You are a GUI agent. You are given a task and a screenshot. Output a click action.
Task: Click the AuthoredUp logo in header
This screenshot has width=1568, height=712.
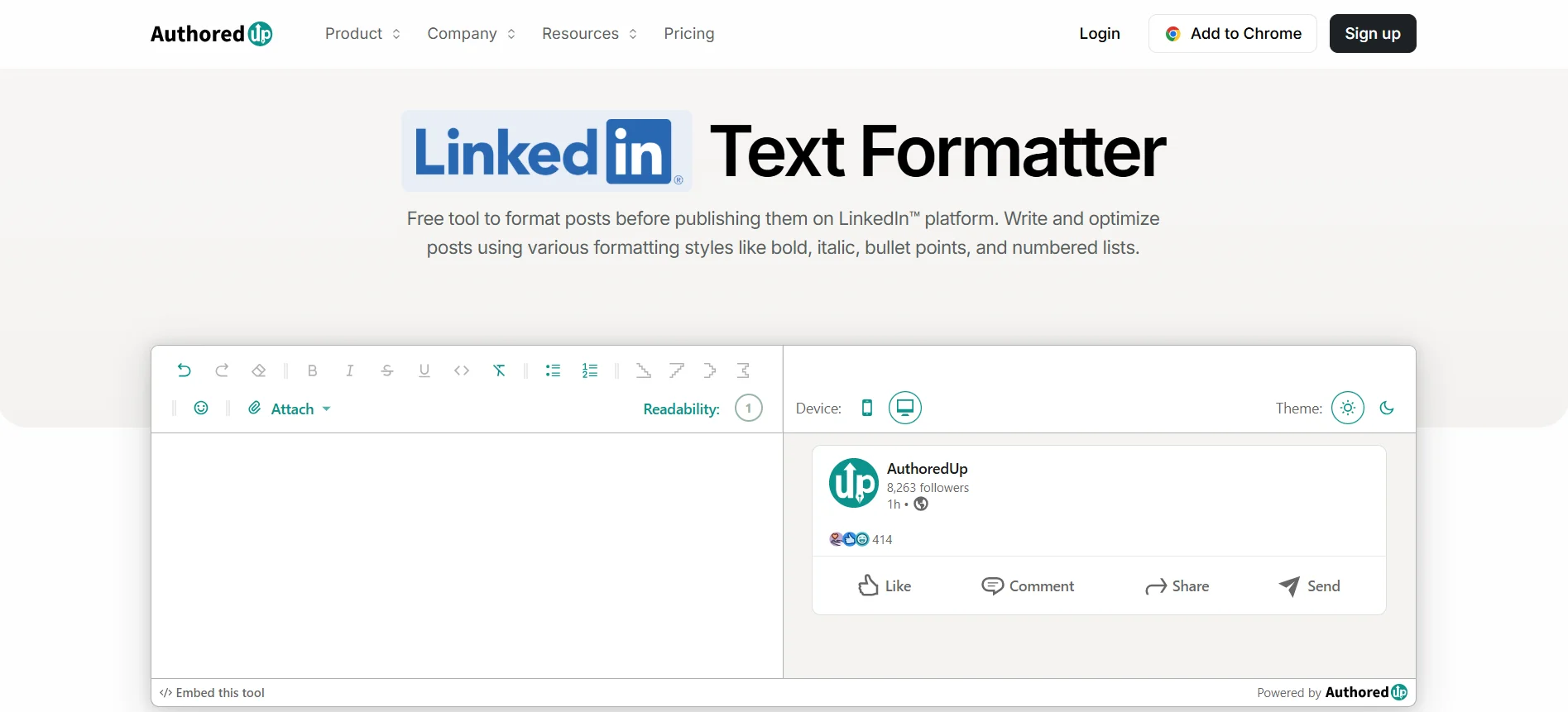(211, 34)
